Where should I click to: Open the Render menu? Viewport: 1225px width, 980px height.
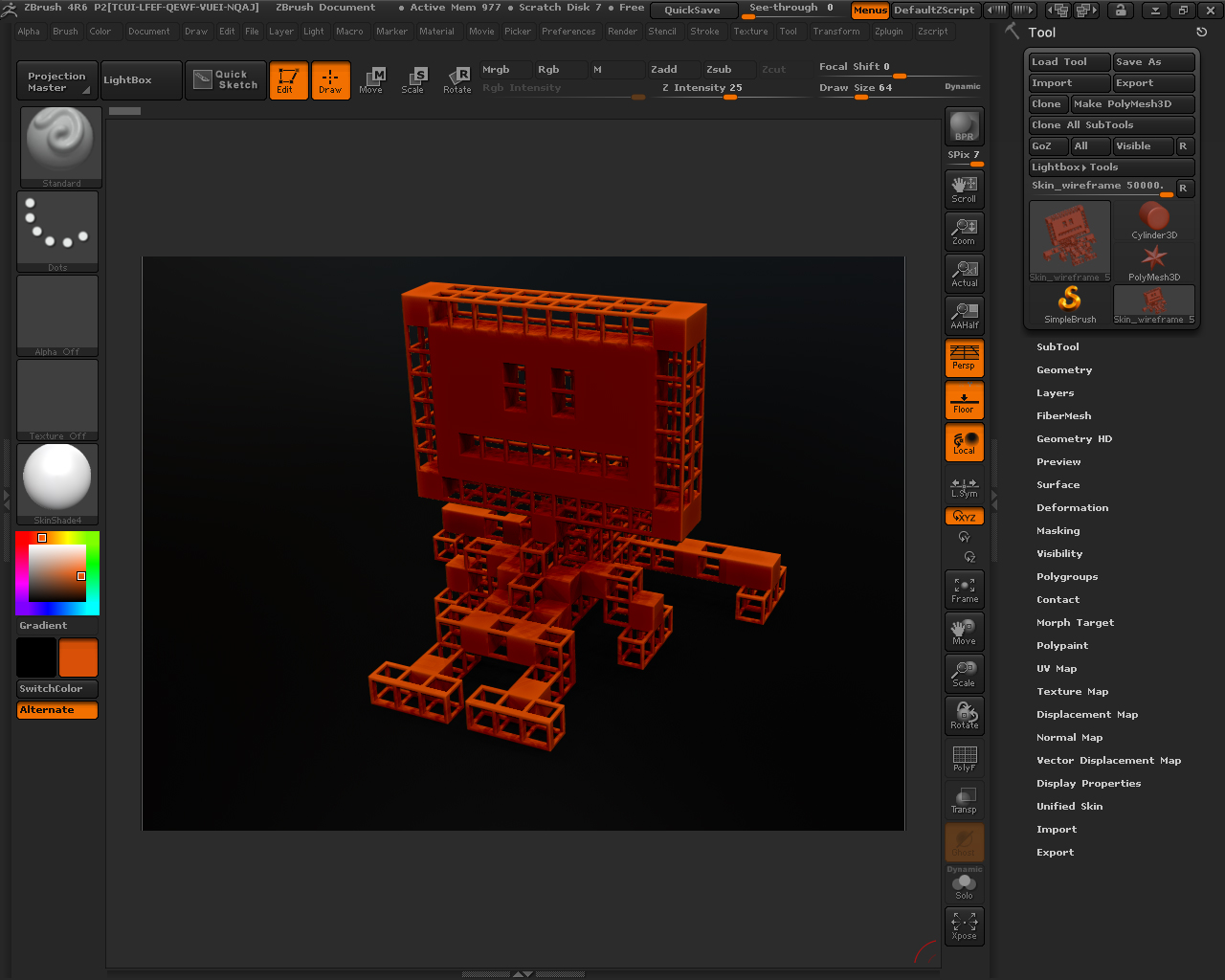coord(622,32)
